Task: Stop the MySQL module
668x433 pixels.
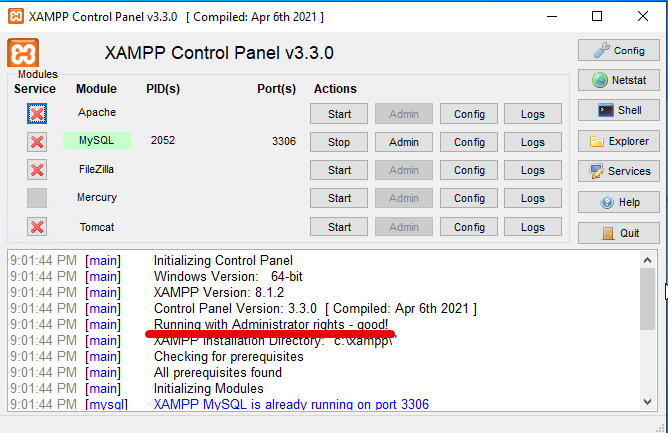Action: 339,142
